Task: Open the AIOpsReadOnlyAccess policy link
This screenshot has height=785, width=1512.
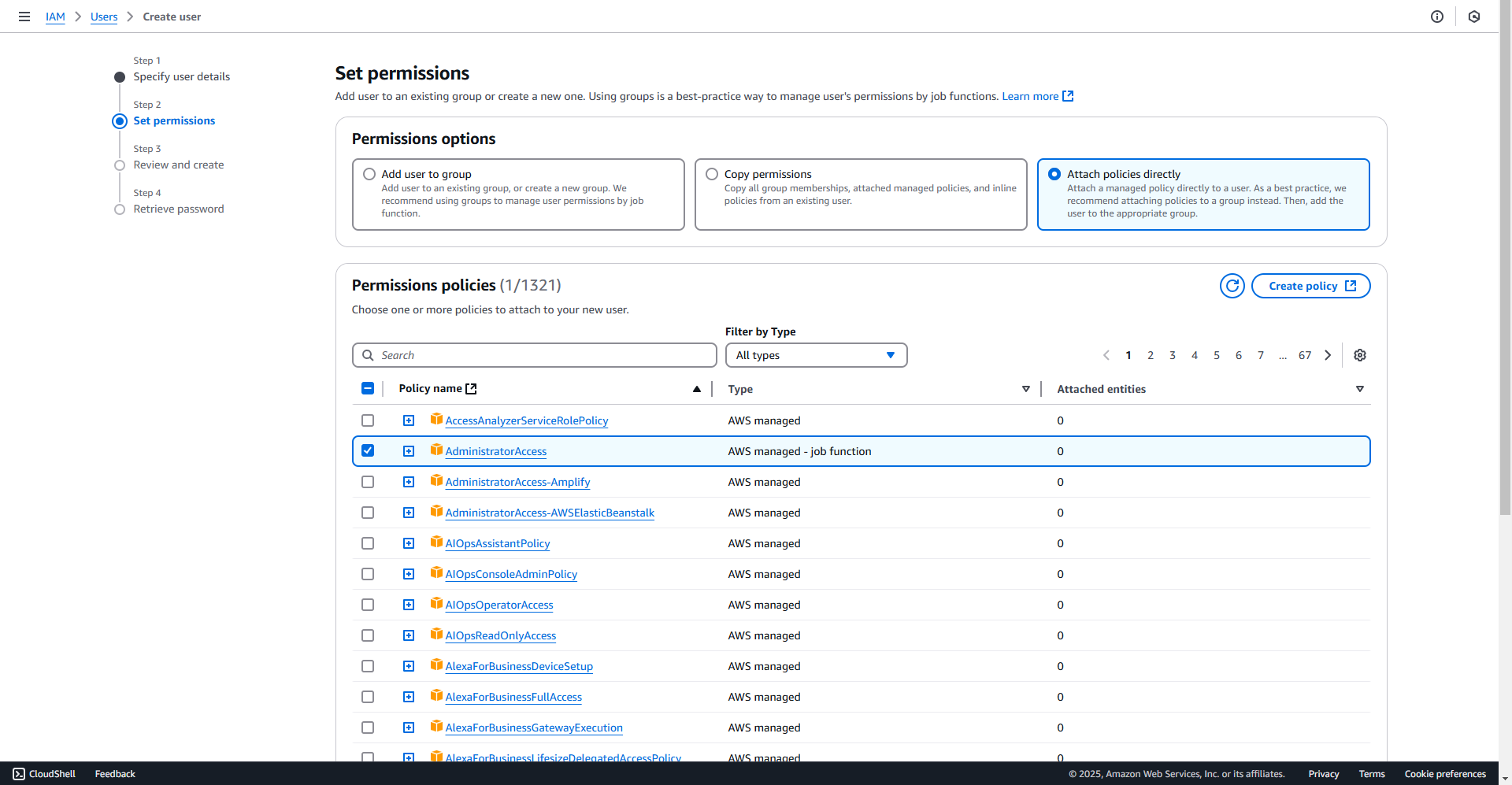Action: point(501,635)
